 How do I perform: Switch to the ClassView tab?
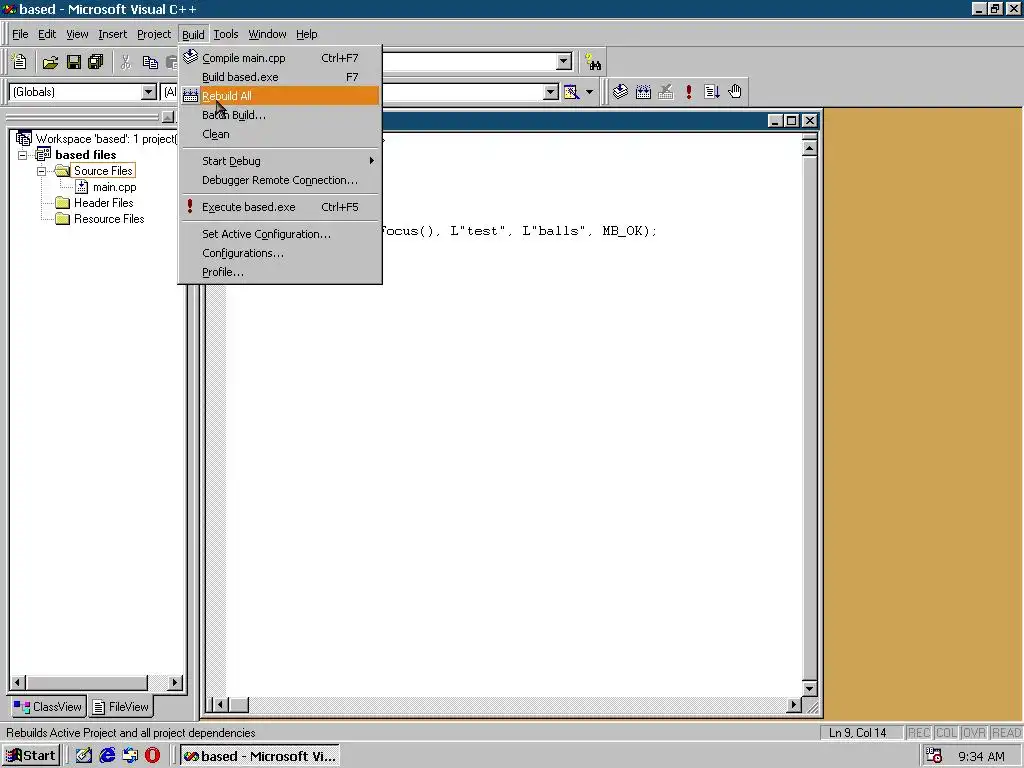pos(48,707)
